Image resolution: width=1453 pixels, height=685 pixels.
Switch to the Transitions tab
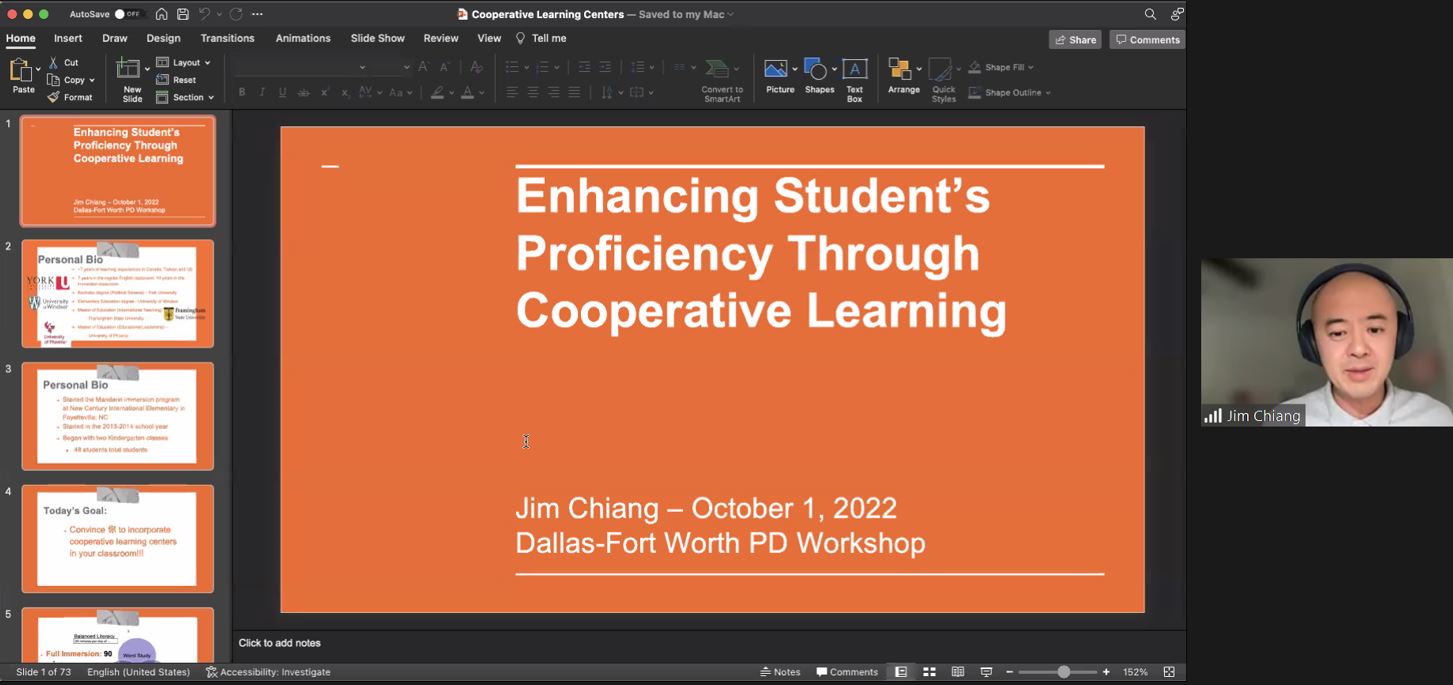pyautogui.click(x=227, y=38)
